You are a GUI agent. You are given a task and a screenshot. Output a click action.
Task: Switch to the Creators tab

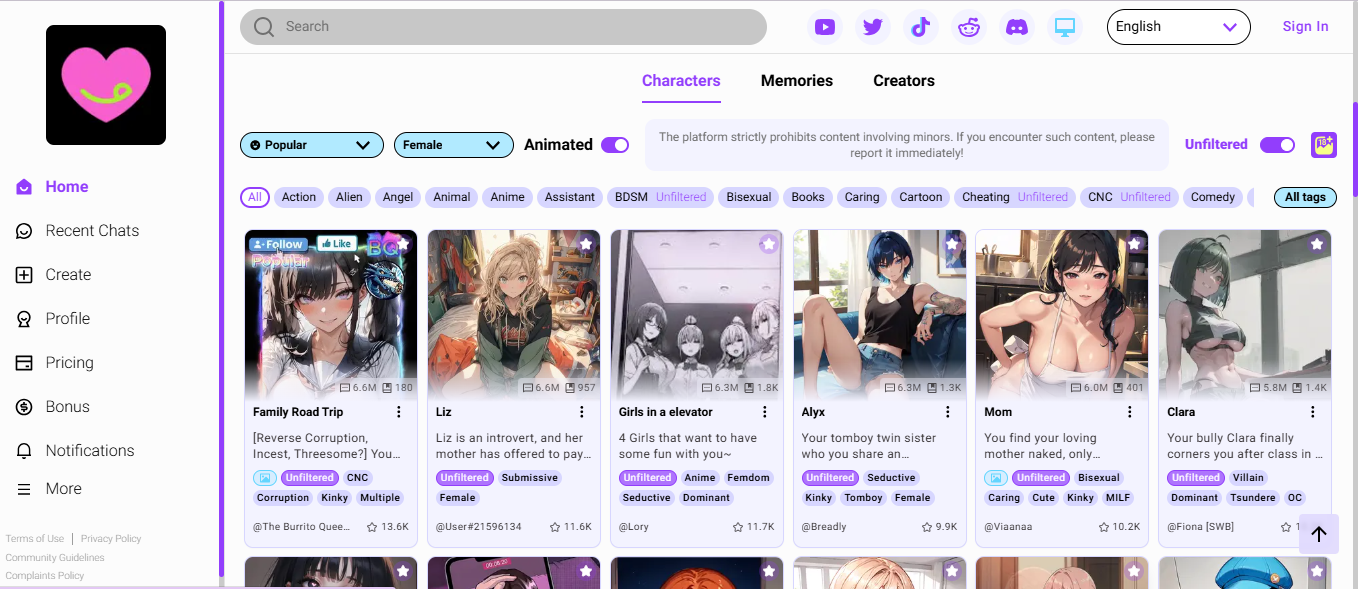pyautogui.click(x=903, y=81)
